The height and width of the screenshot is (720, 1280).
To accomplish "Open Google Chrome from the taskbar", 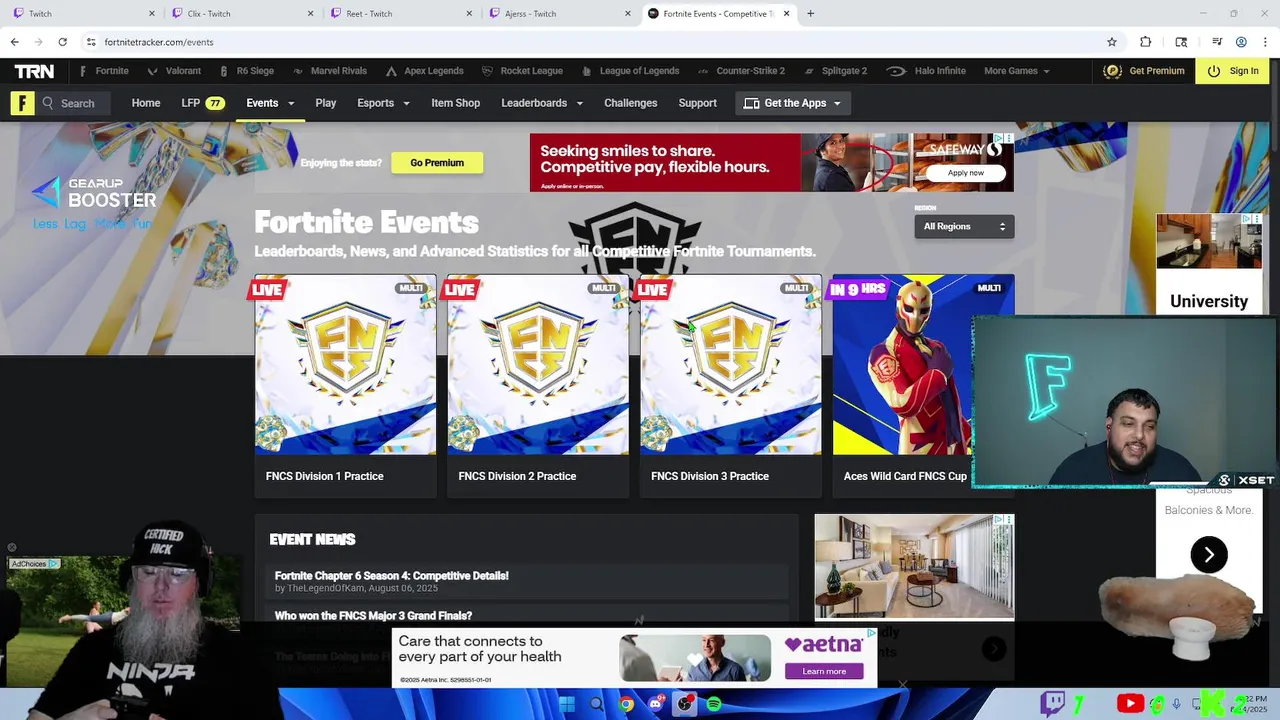I will tap(626, 704).
